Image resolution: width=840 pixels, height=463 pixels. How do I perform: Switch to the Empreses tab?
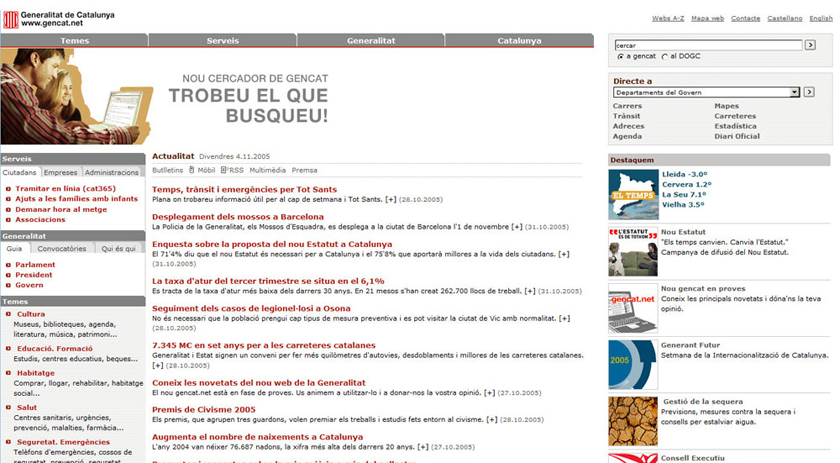[61, 173]
